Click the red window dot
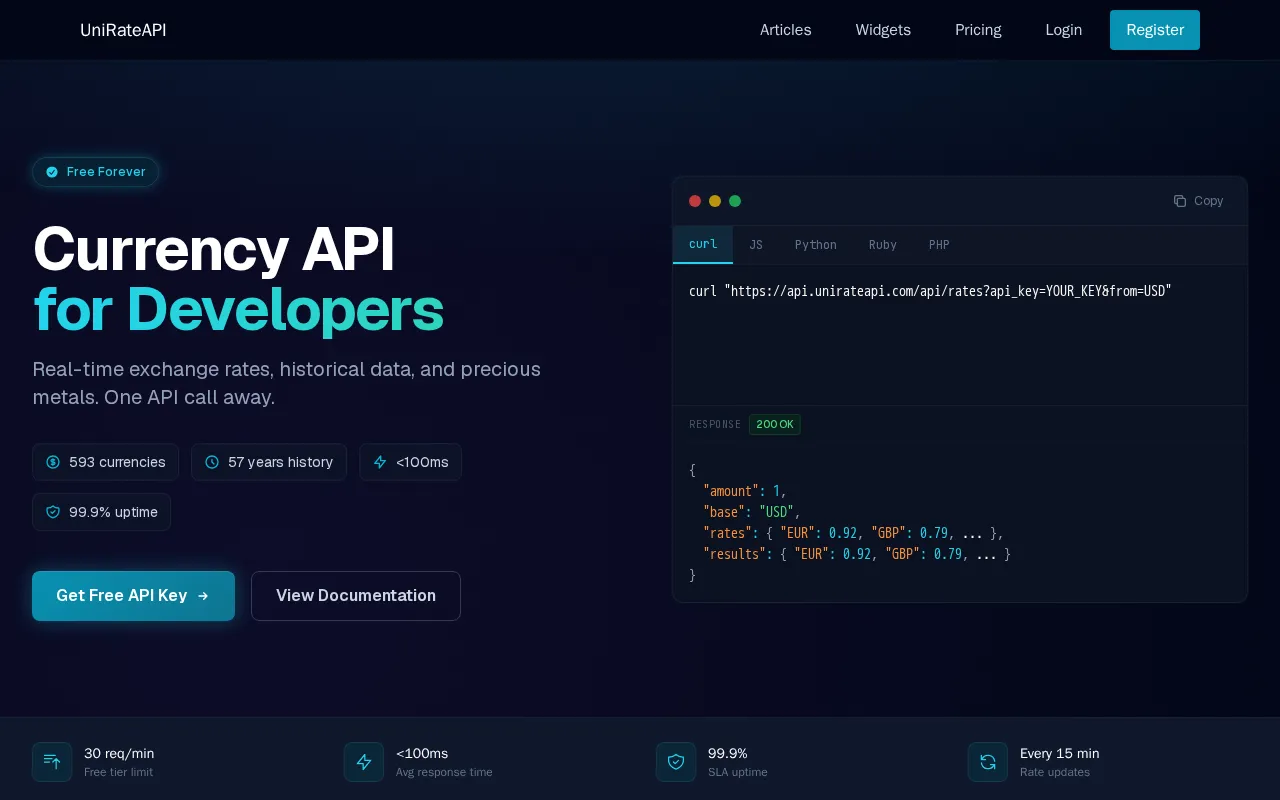 click(x=695, y=201)
